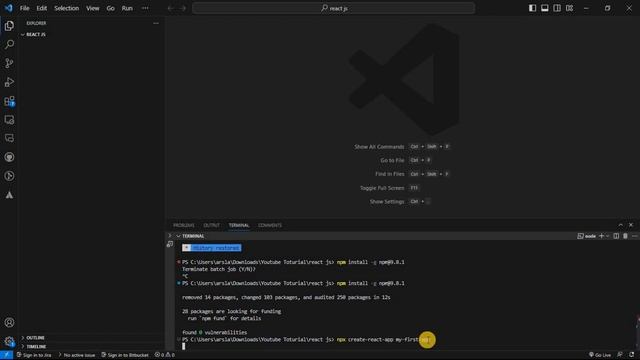
Task: Switch to the OUTPUT tab
Action: coord(211,225)
